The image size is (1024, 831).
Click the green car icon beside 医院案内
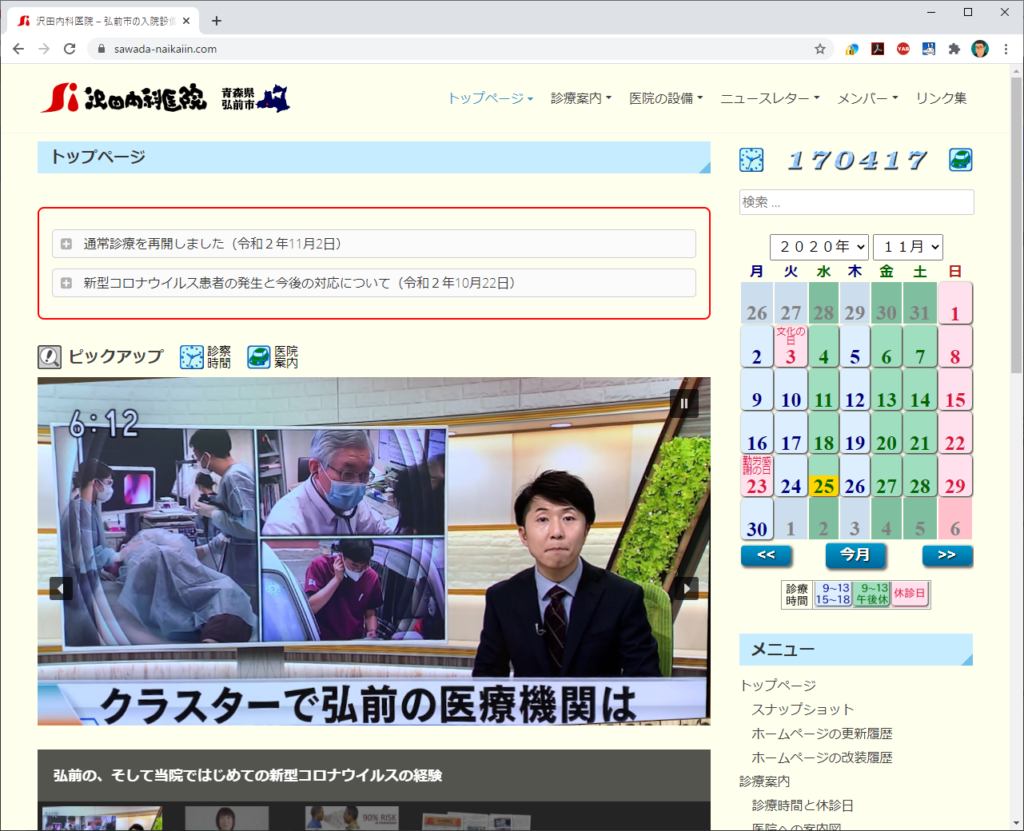[x=259, y=357]
